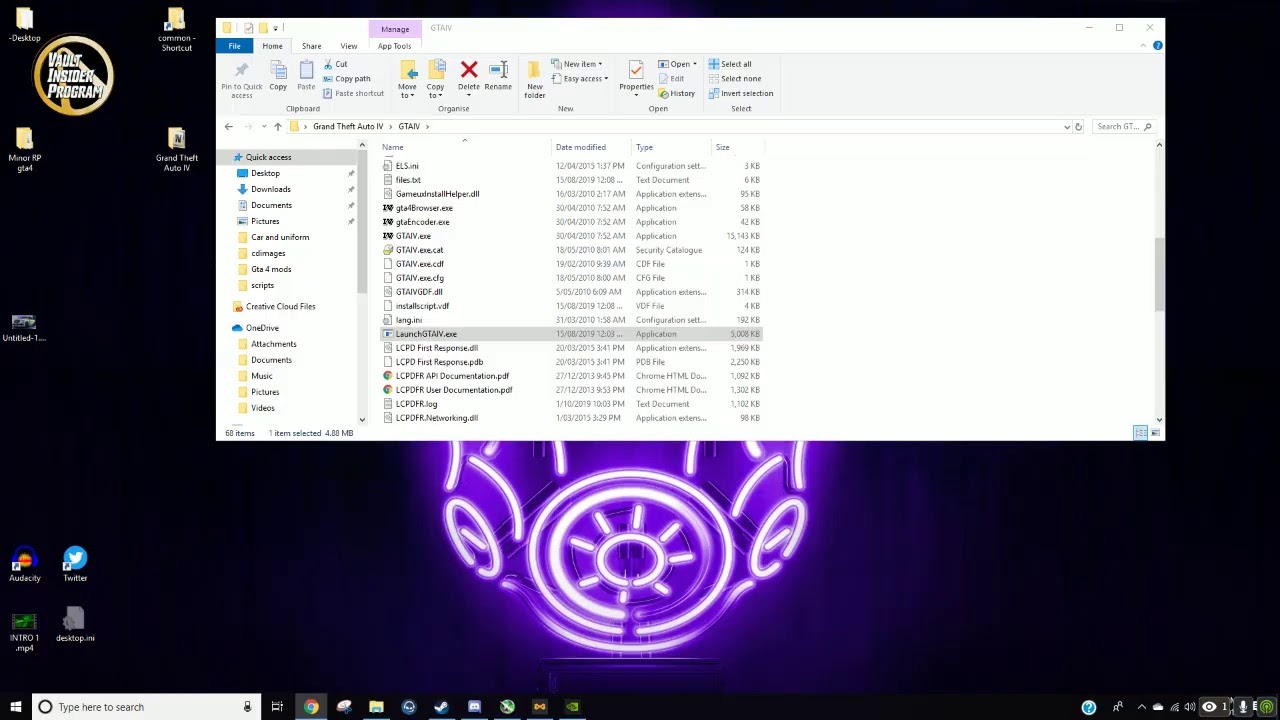Refresh the GTAIV folder view
The width and height of the screenshot is (1280, 720).
(x=1078, y=127)
